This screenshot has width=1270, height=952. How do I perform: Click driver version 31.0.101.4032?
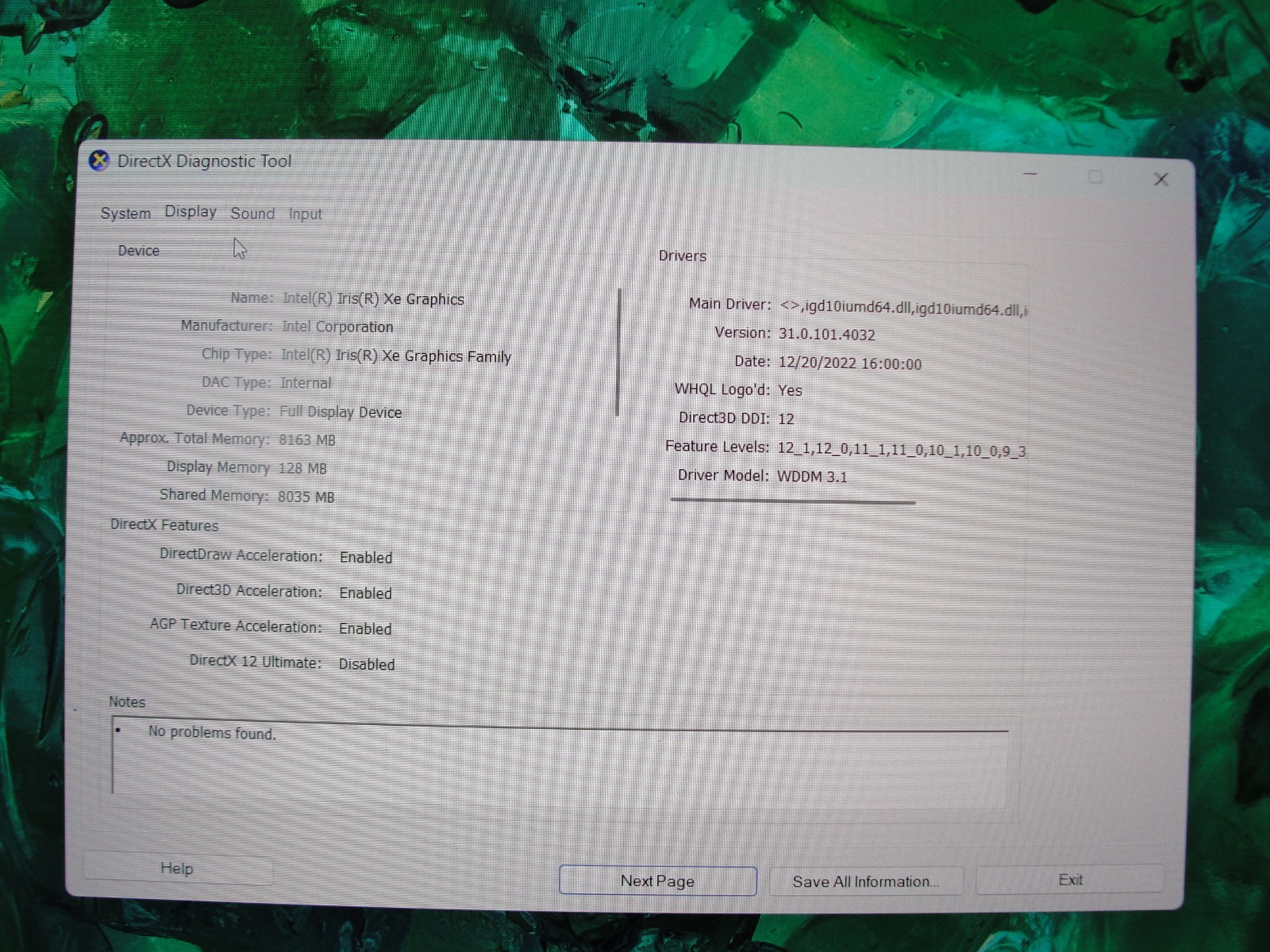[827, 335]
